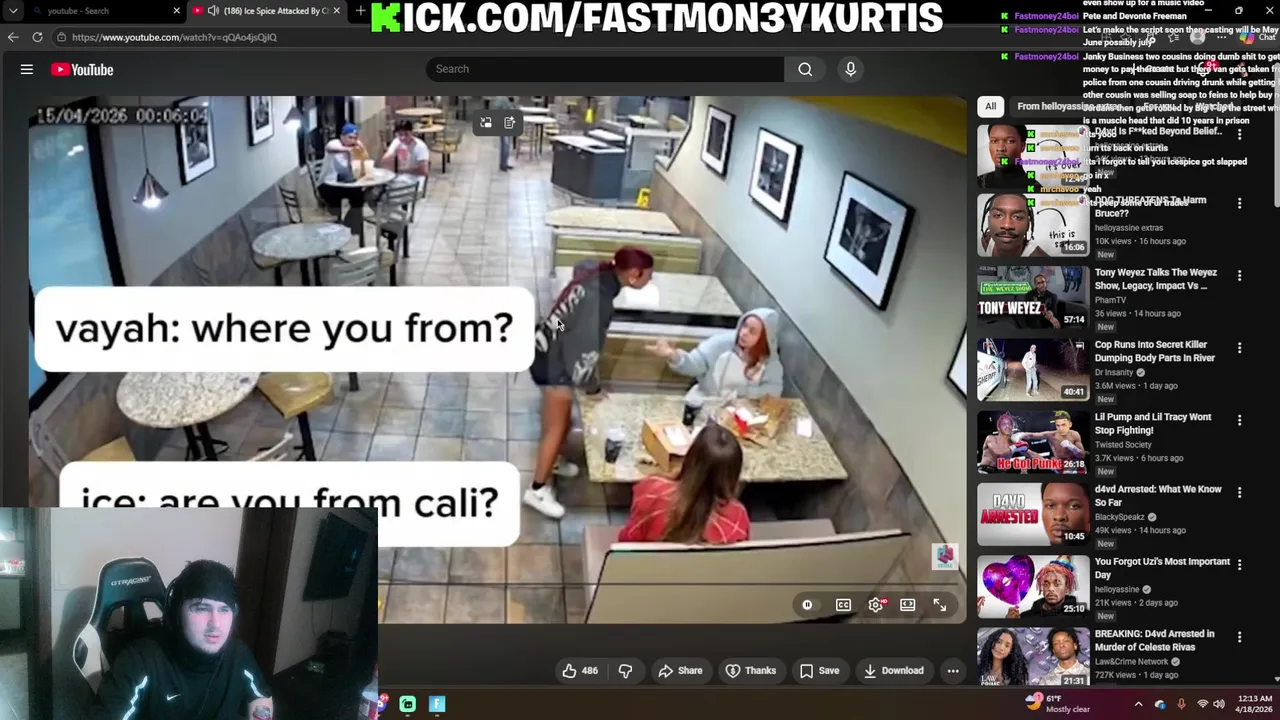This screenshot has width=1280, height=720.
Task: Start voice search with the microphone
Action: tap(851, 69)
